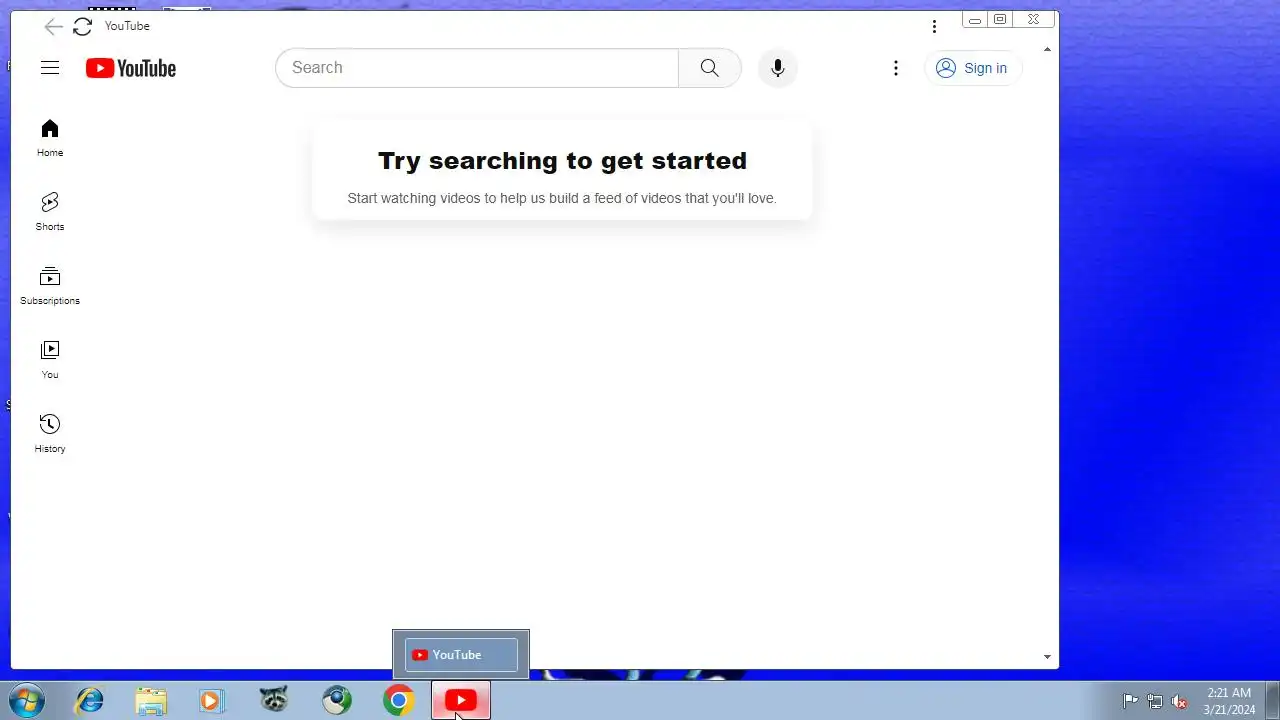Click page scrollbar down arrow
Screen dimensions: 1280x720
pyautogui.click(x=1047, y=657)
